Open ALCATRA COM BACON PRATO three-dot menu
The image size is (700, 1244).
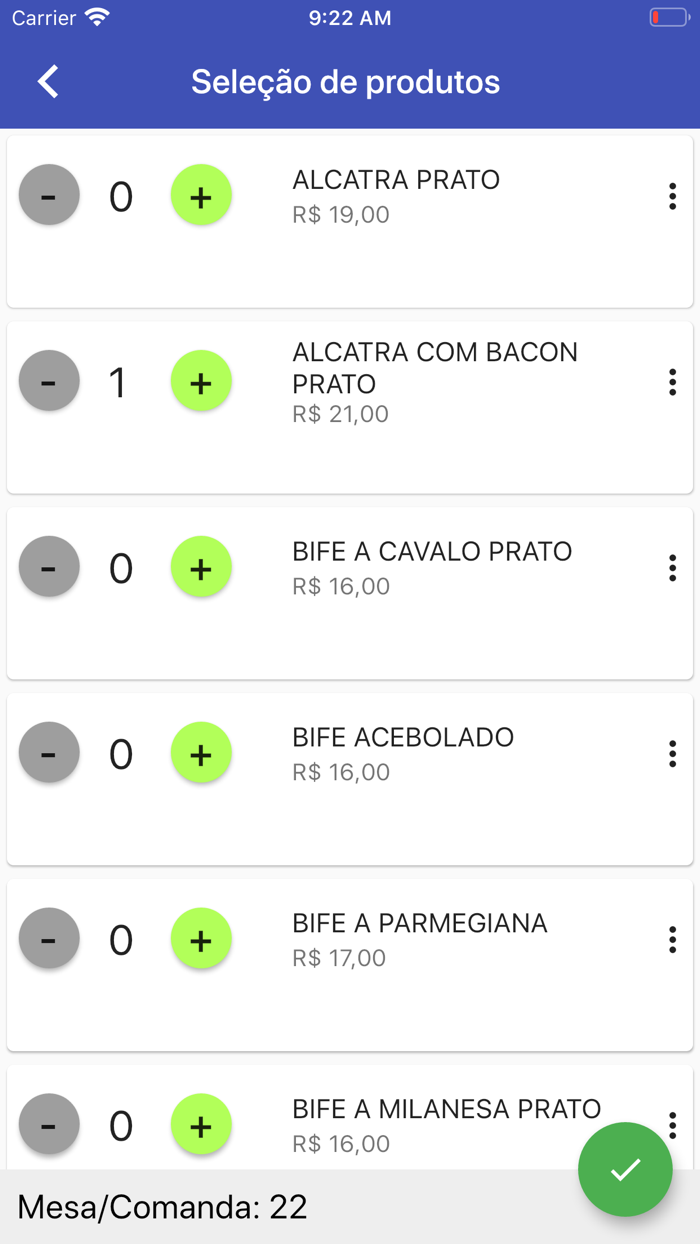coord(673,383)
